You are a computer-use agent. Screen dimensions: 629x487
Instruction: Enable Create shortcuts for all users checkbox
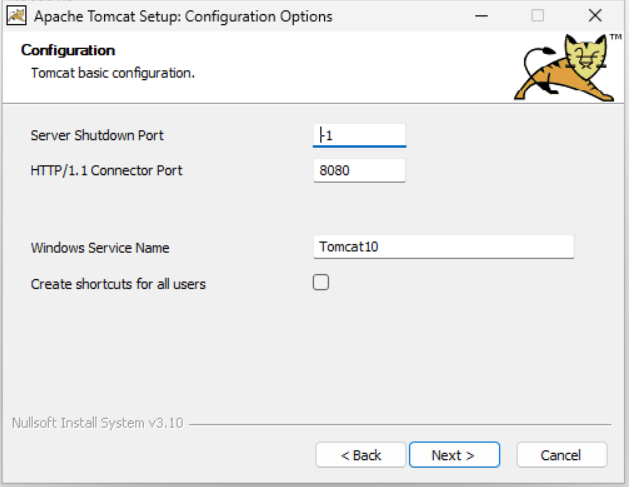point(321,283)
